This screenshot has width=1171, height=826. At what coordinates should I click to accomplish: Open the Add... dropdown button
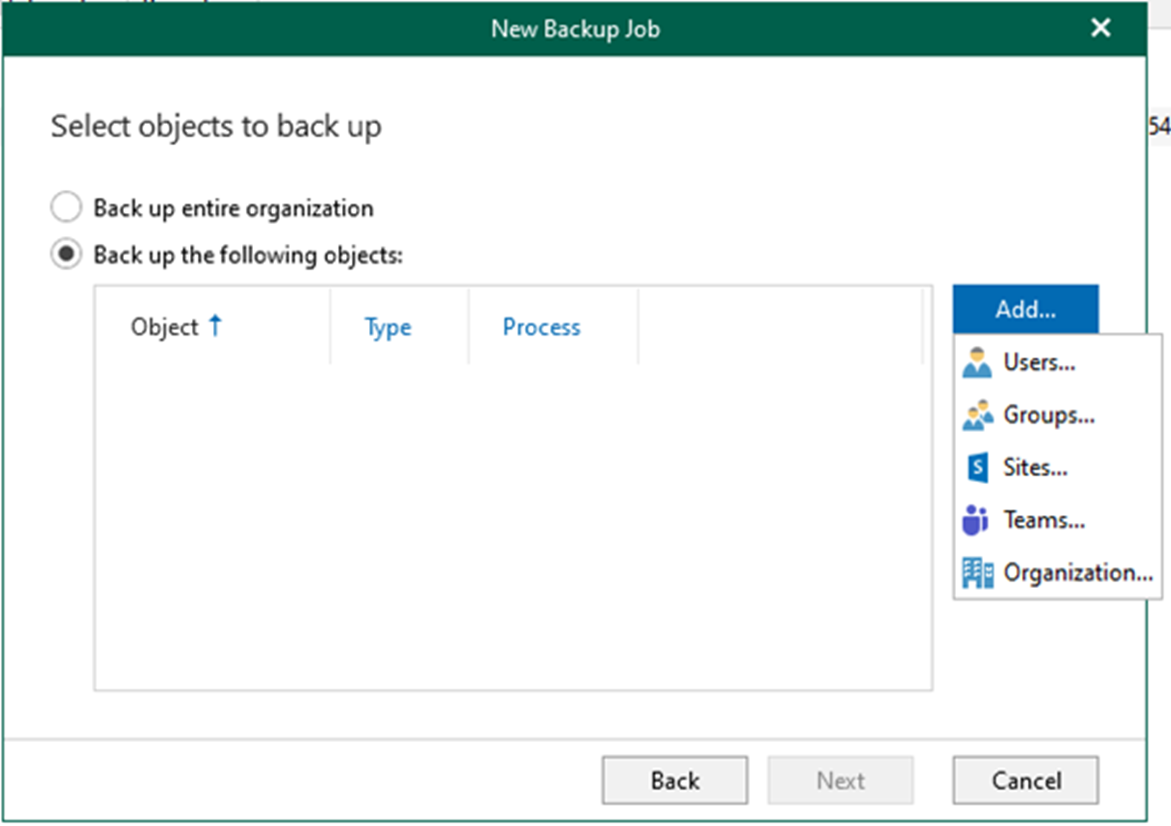tap(1025, 309)
